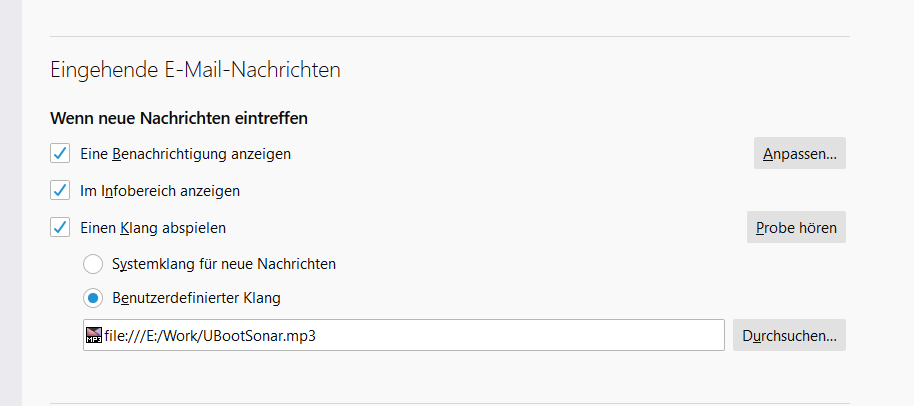This screenshot has width=914, height=406.
Task: Browse for a sound with Durchsuchen...
Action: (x=789, y=335)
